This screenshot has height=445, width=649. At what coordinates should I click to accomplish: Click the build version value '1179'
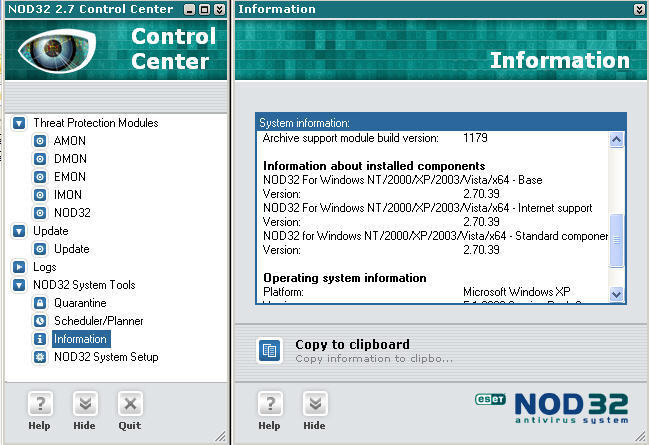pos(475,138)
